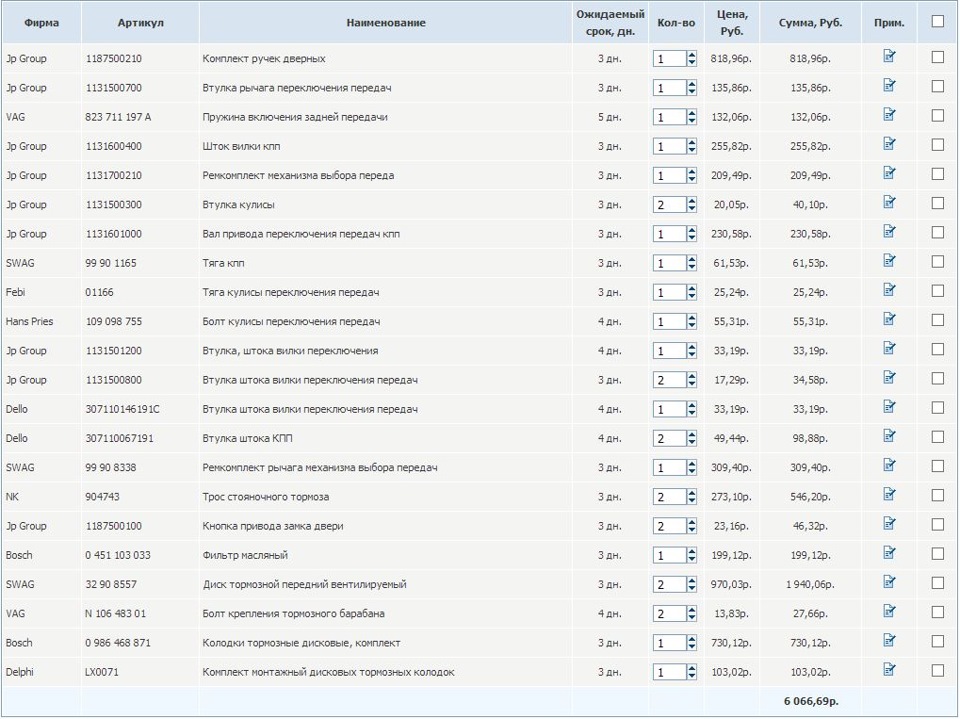
Task: Change quantity spinner for Болт крепления тормозного барабана
Action: point(692,614)
